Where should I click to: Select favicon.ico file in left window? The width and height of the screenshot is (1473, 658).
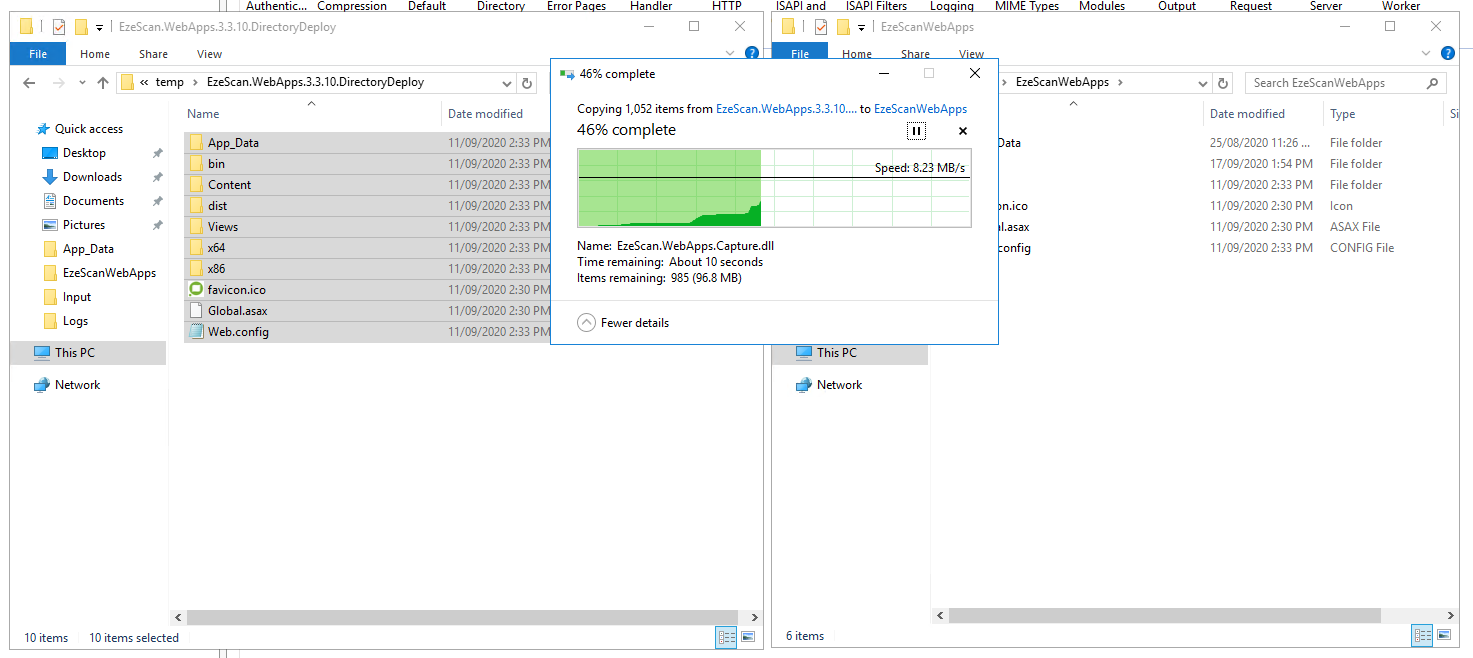(236, 290)
